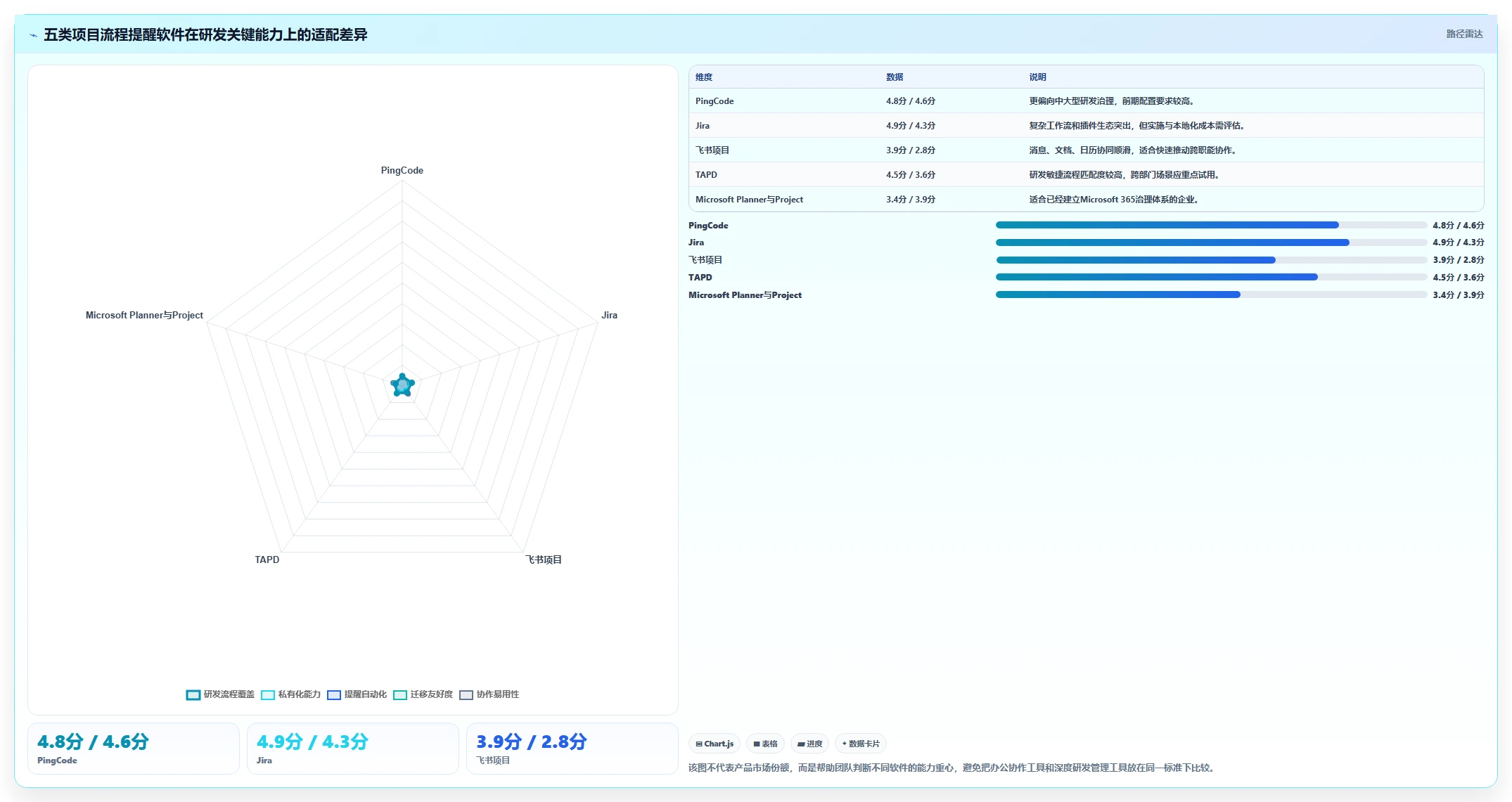This screenshot has width=1512, height=802.
Task: Click table value 4.9分 / 4.3分
Action: [911, 126]
